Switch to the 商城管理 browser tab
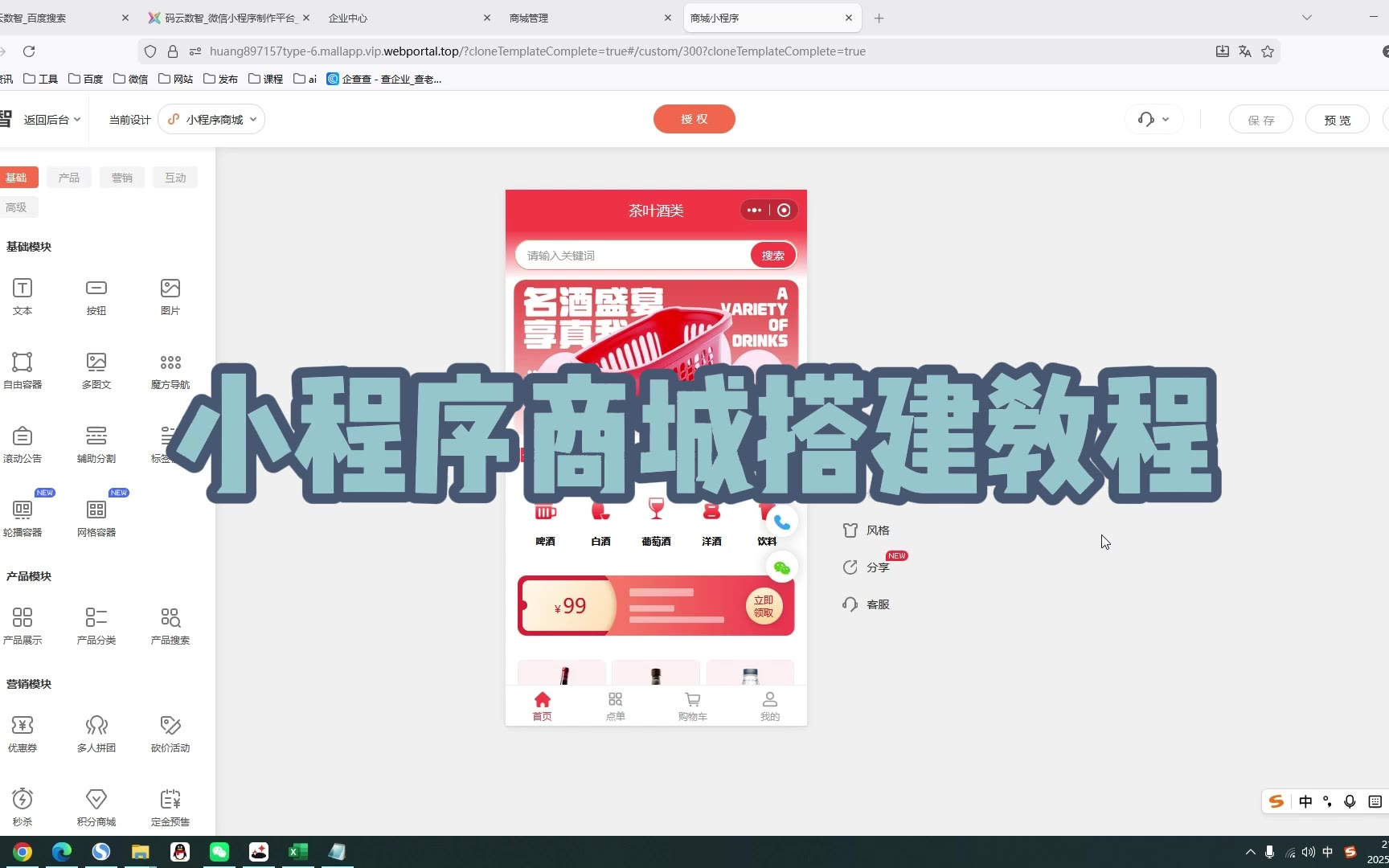 [589, 18]
